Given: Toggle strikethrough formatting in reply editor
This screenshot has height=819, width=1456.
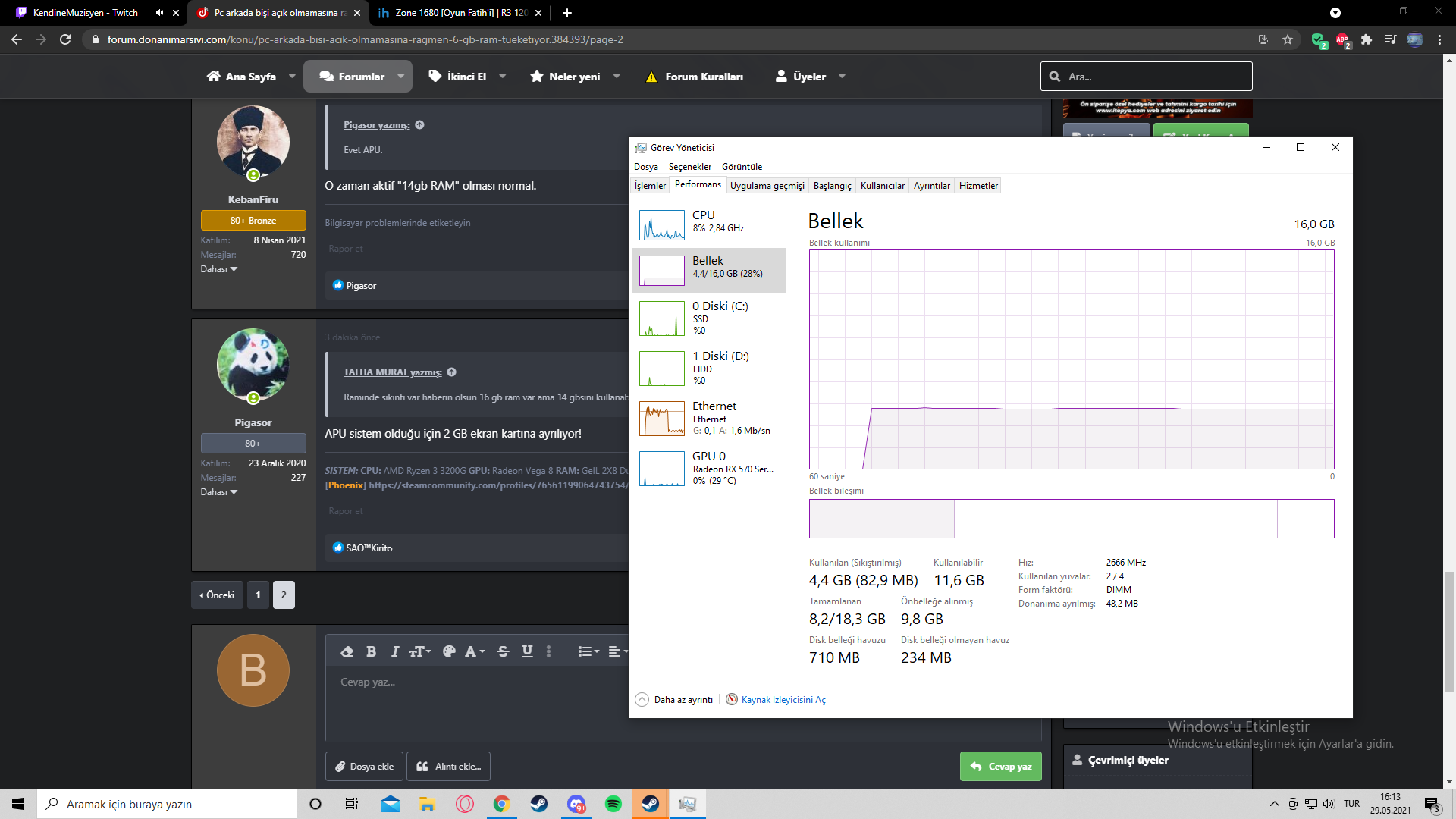Looking at the screenshot, I should point(503,651).
